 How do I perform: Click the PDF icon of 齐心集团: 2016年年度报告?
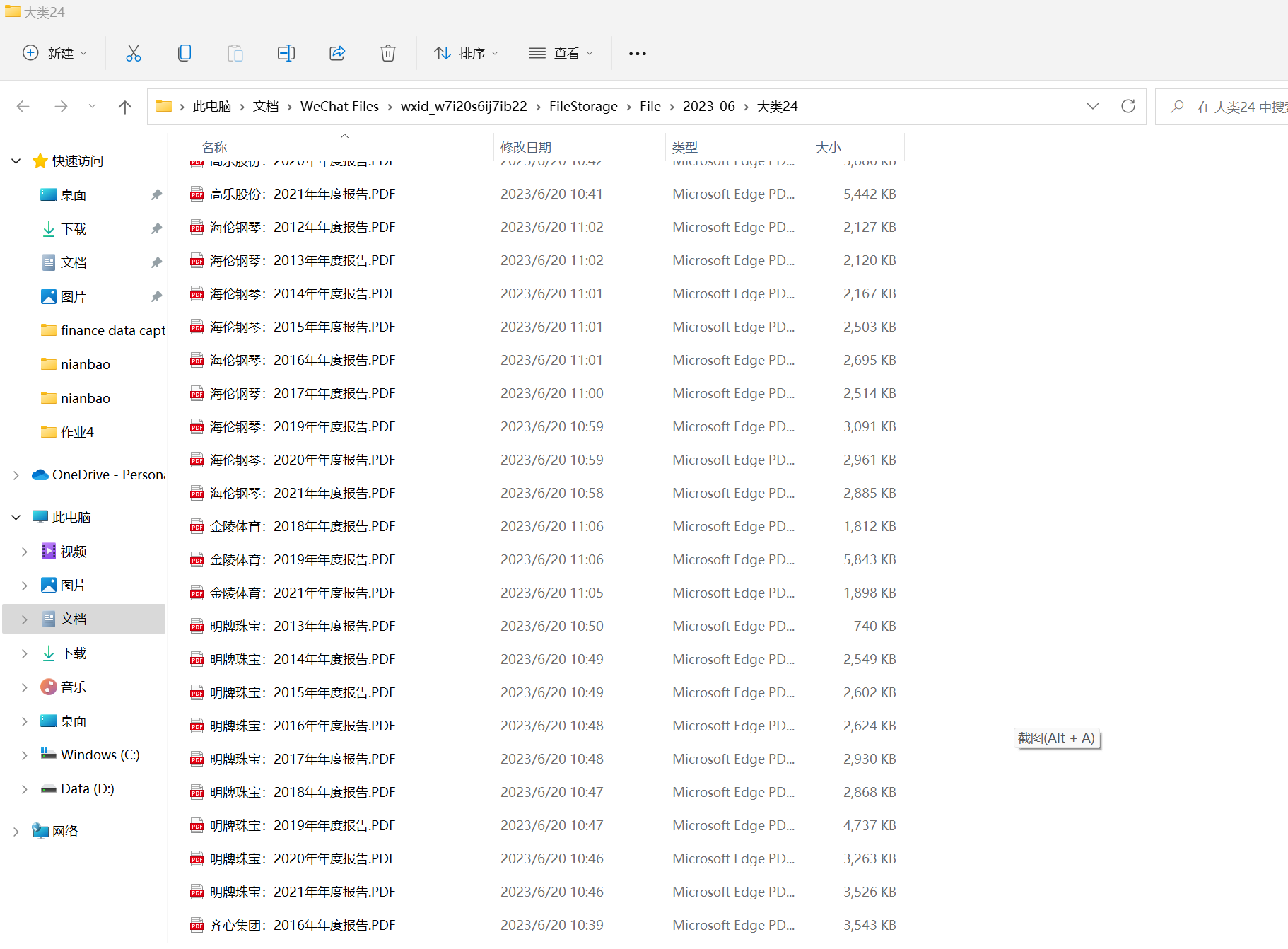pyautogui.click(x=197, y=926)
